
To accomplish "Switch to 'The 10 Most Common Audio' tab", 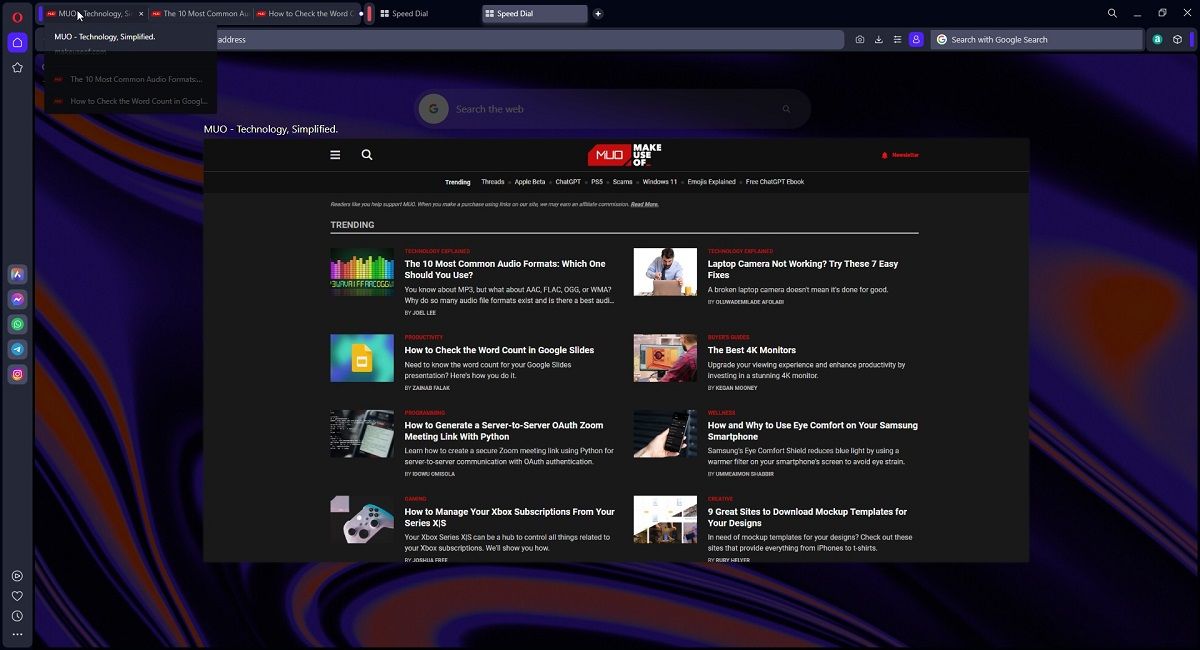I will (199, 14).
